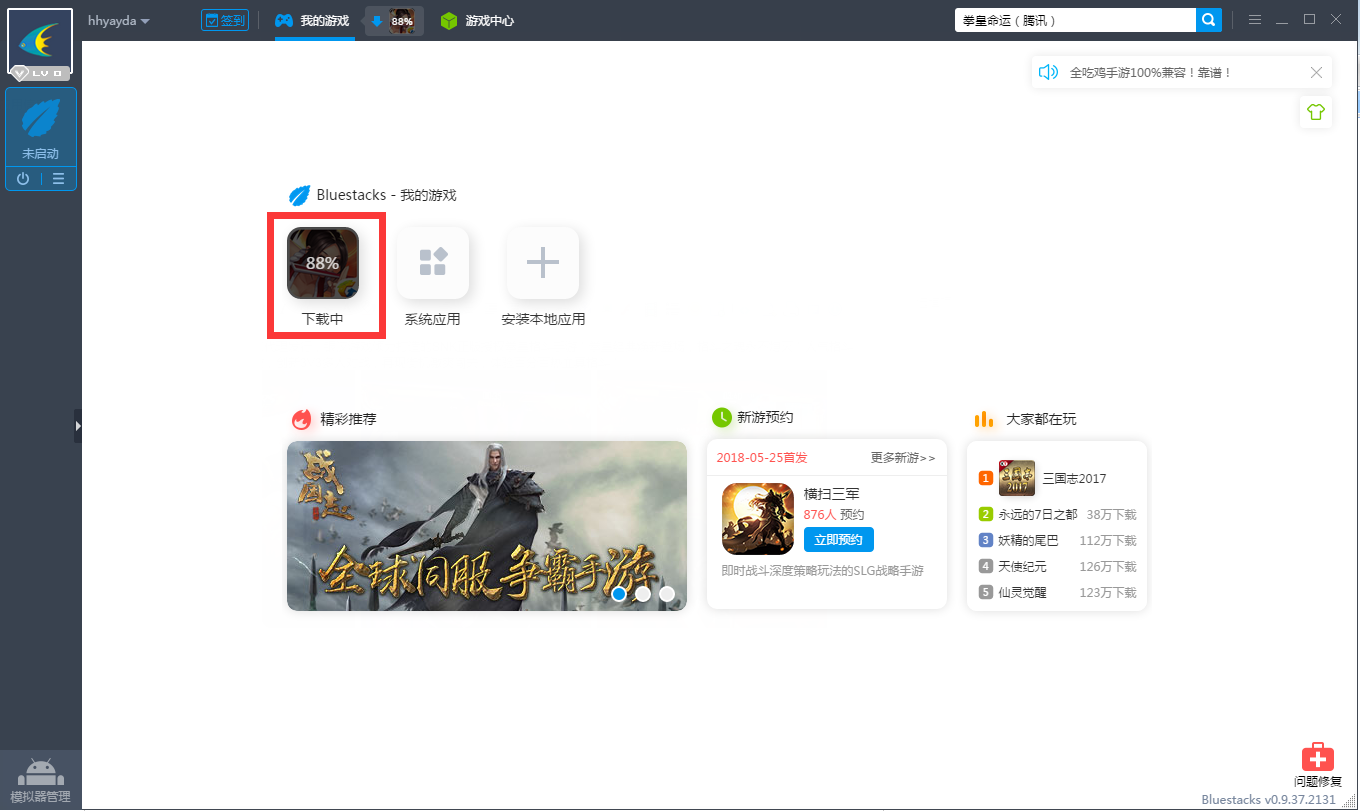Screen dimensions: 1360x811
Task: Open 系统应用 system apps
Action: click(433, 263)
